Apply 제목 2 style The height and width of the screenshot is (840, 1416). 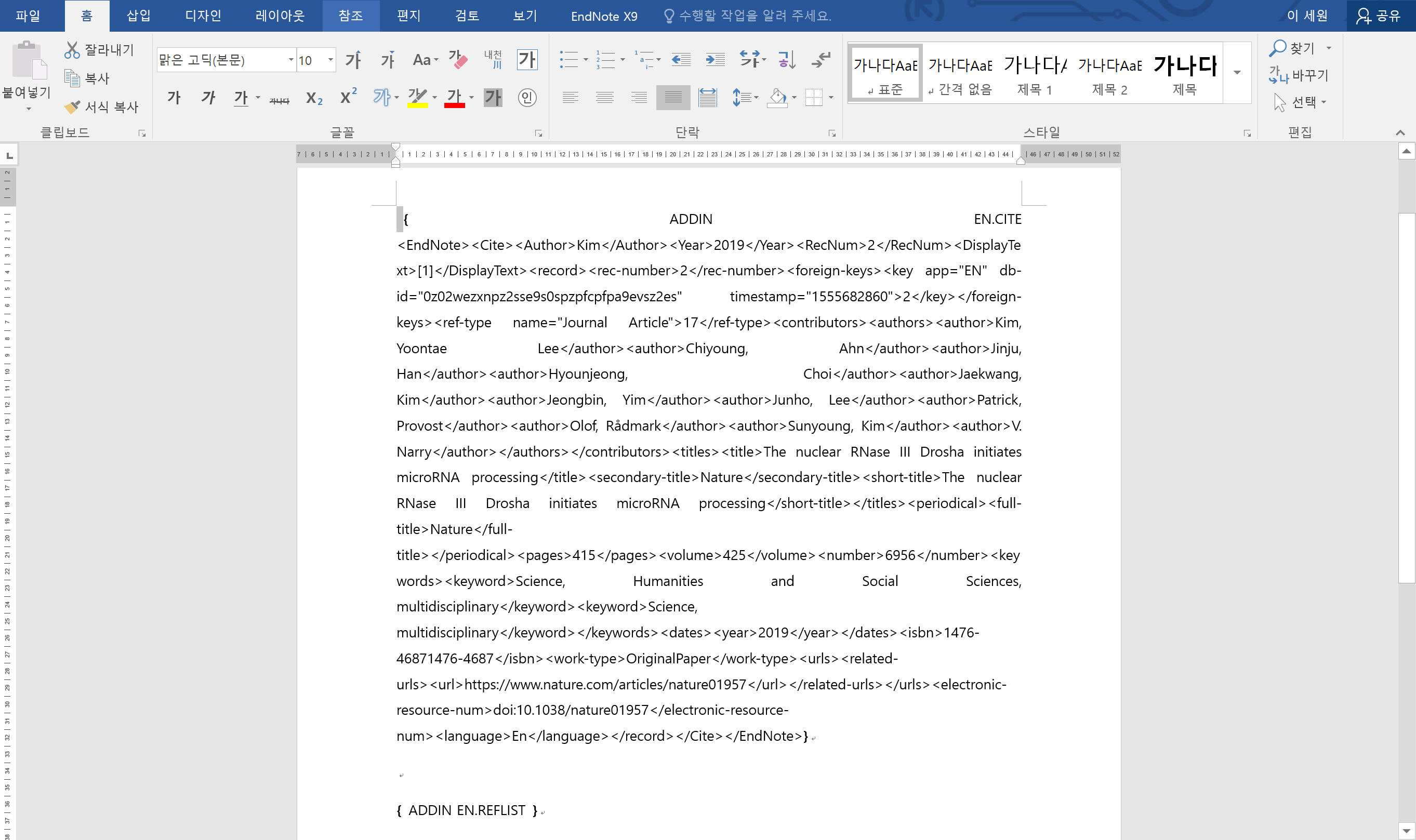1110,72
